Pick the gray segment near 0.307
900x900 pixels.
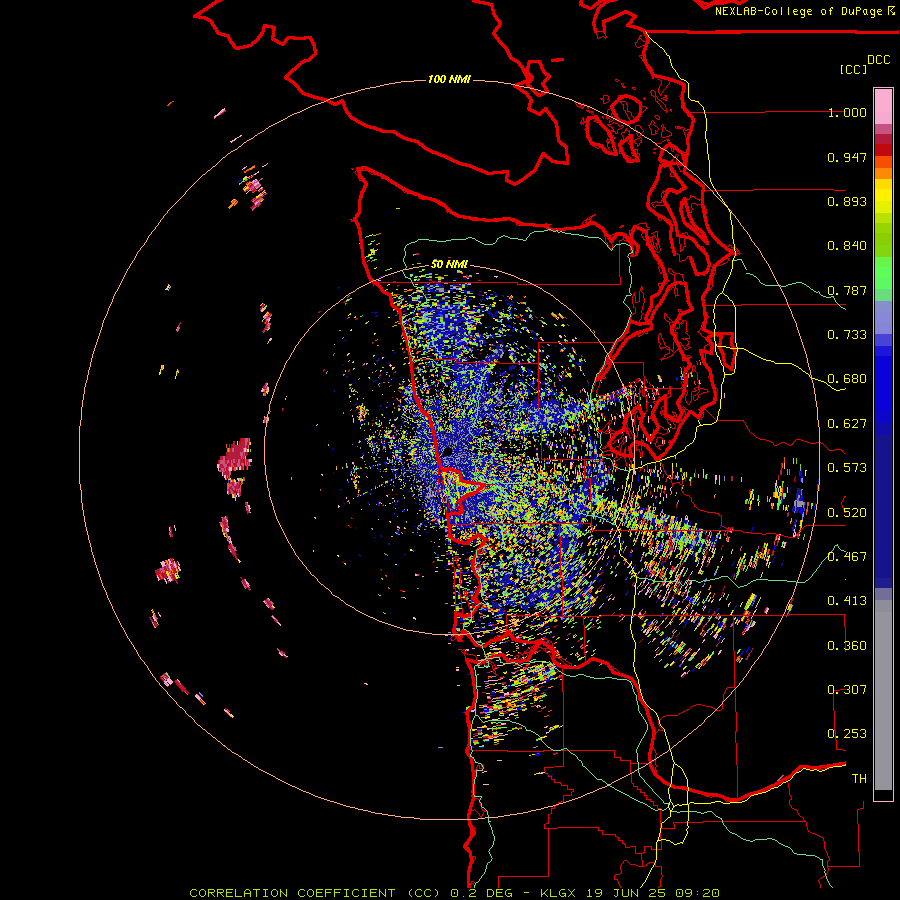pos(883,695)
